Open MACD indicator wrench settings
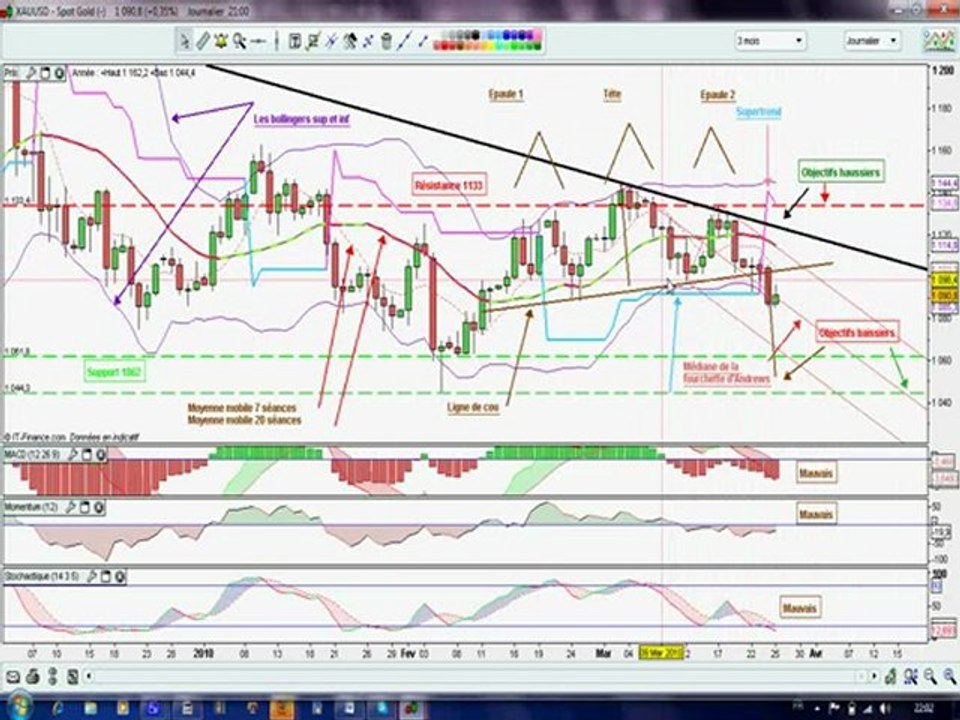The image size is (960, 720). click(x=72, y=454)
